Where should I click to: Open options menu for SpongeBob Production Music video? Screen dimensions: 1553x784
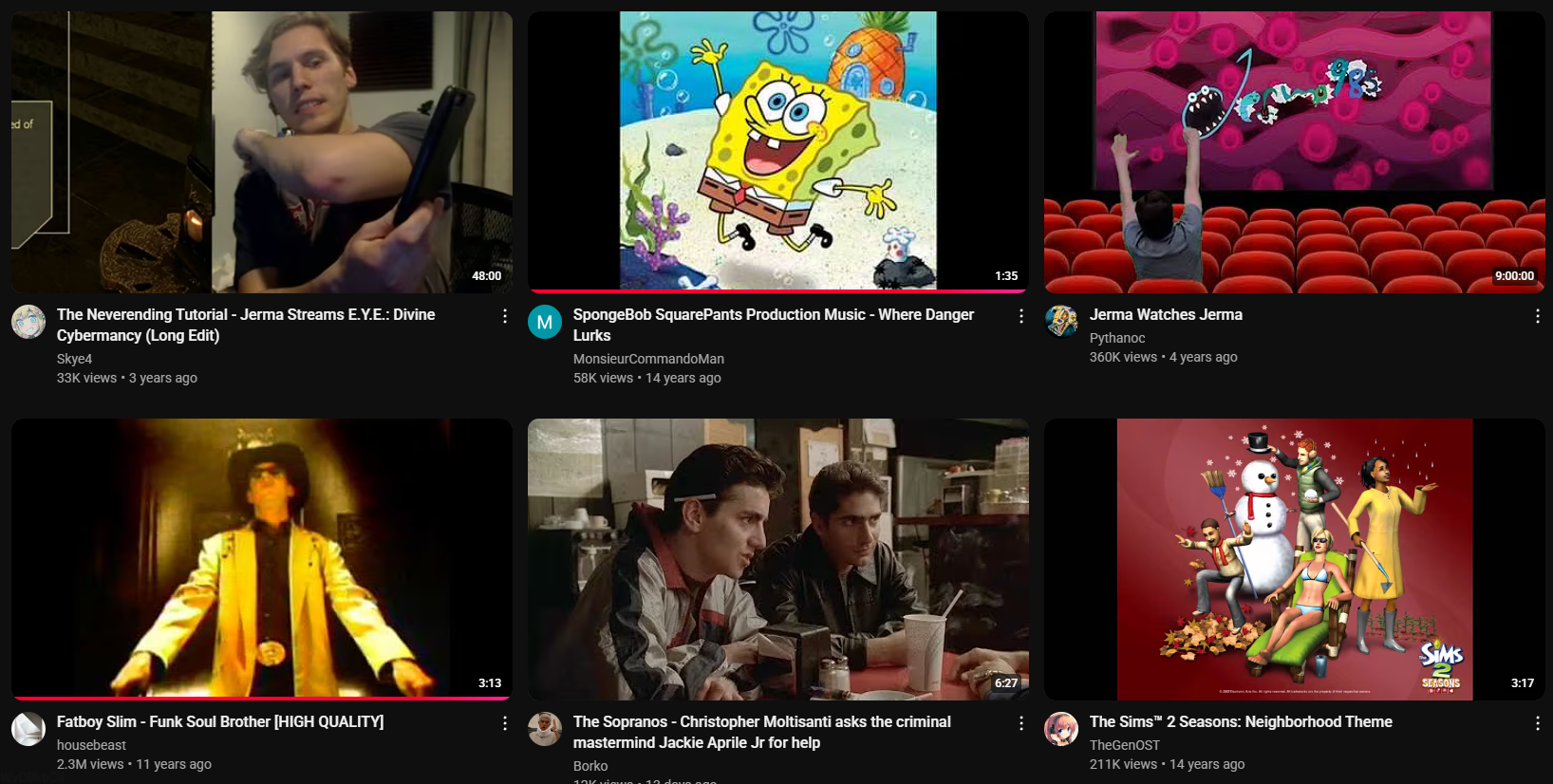tap(1021, 316)
